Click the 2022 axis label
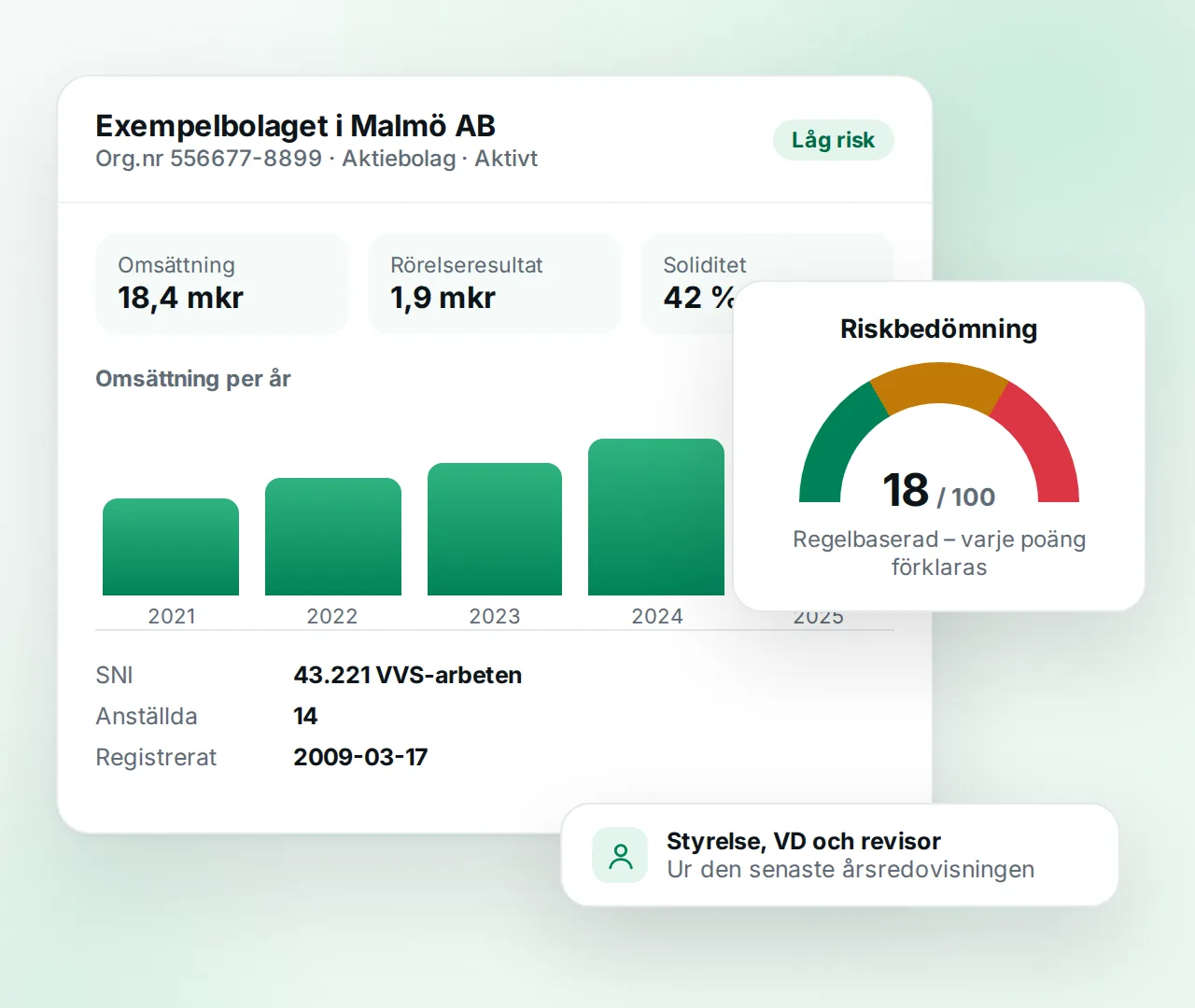Screen dimensions: 1195x1008 pos(332,616)
